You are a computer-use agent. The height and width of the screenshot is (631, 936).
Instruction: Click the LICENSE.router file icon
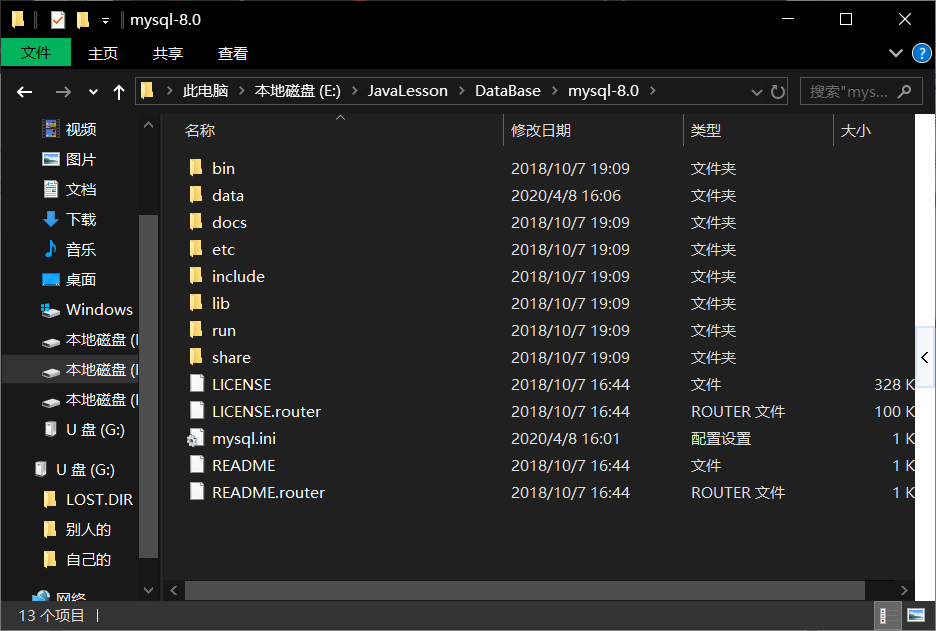(x=196, y=410)
